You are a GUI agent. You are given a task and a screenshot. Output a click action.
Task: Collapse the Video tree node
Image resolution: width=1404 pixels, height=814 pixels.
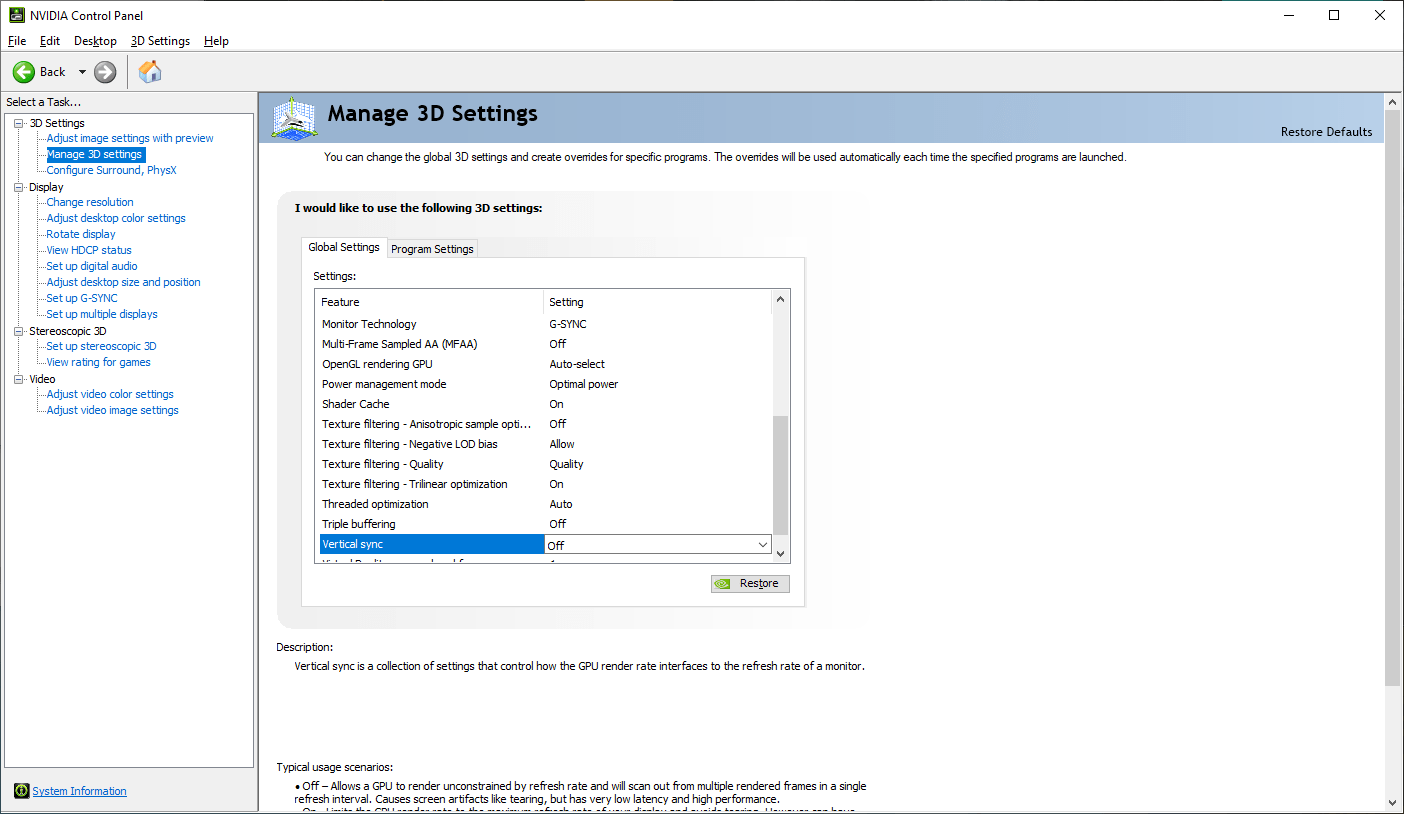pos(19,379)
